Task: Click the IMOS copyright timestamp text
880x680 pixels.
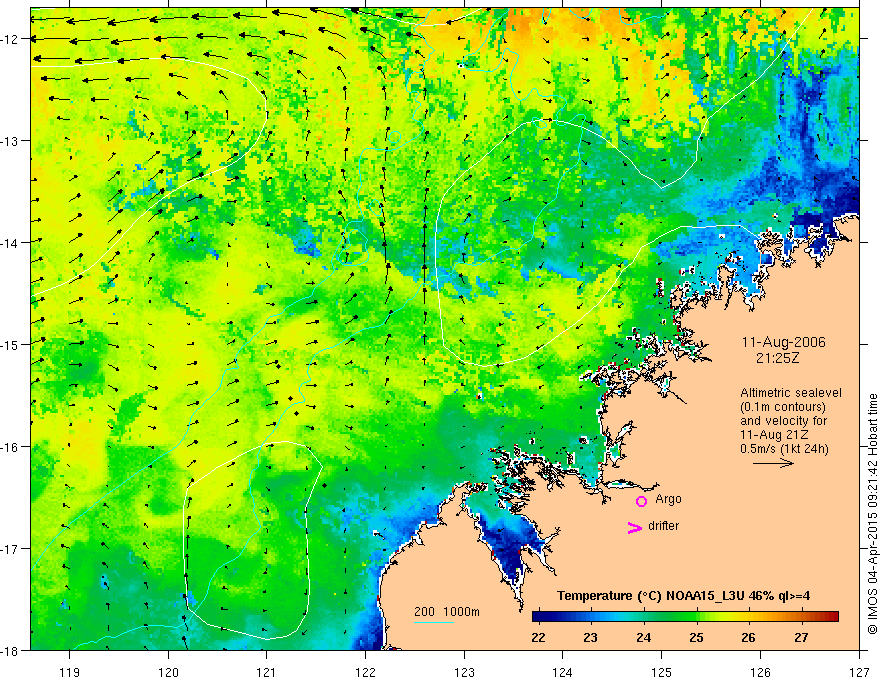Action: [872, 514]
